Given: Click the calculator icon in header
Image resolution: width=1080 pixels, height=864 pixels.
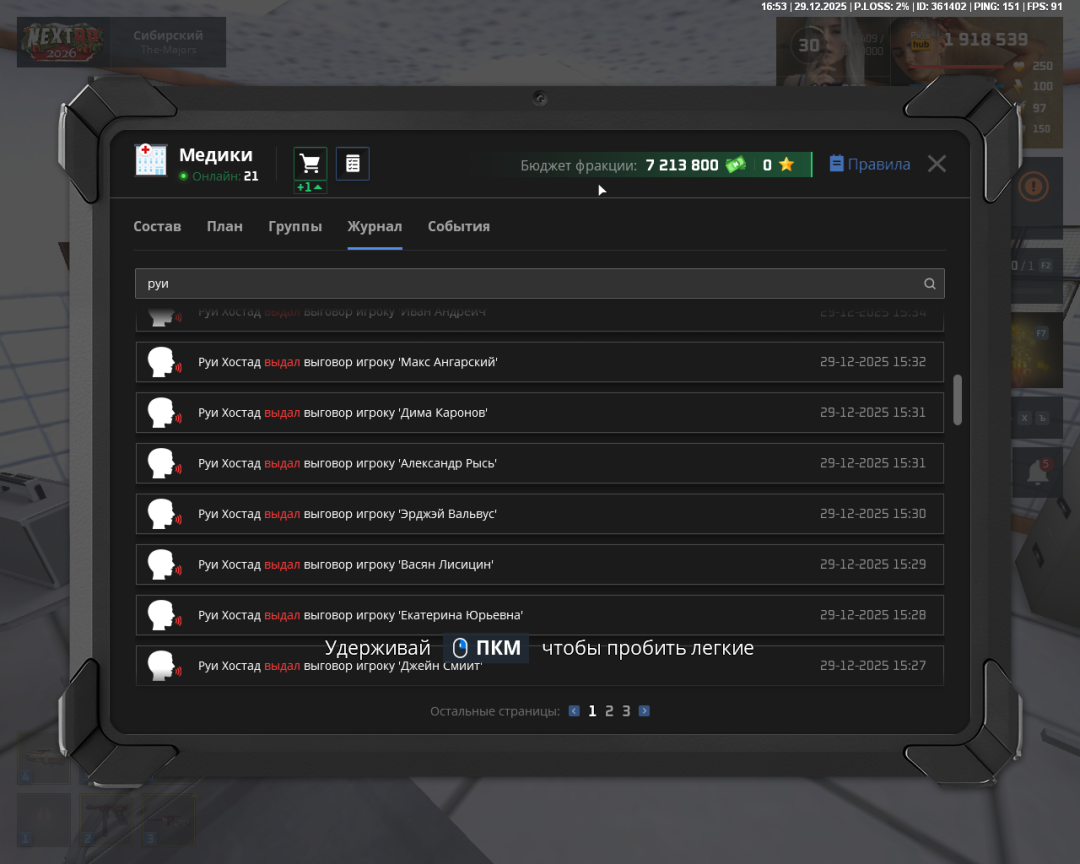Looking at the screenshot, I should tap(352, 163).
